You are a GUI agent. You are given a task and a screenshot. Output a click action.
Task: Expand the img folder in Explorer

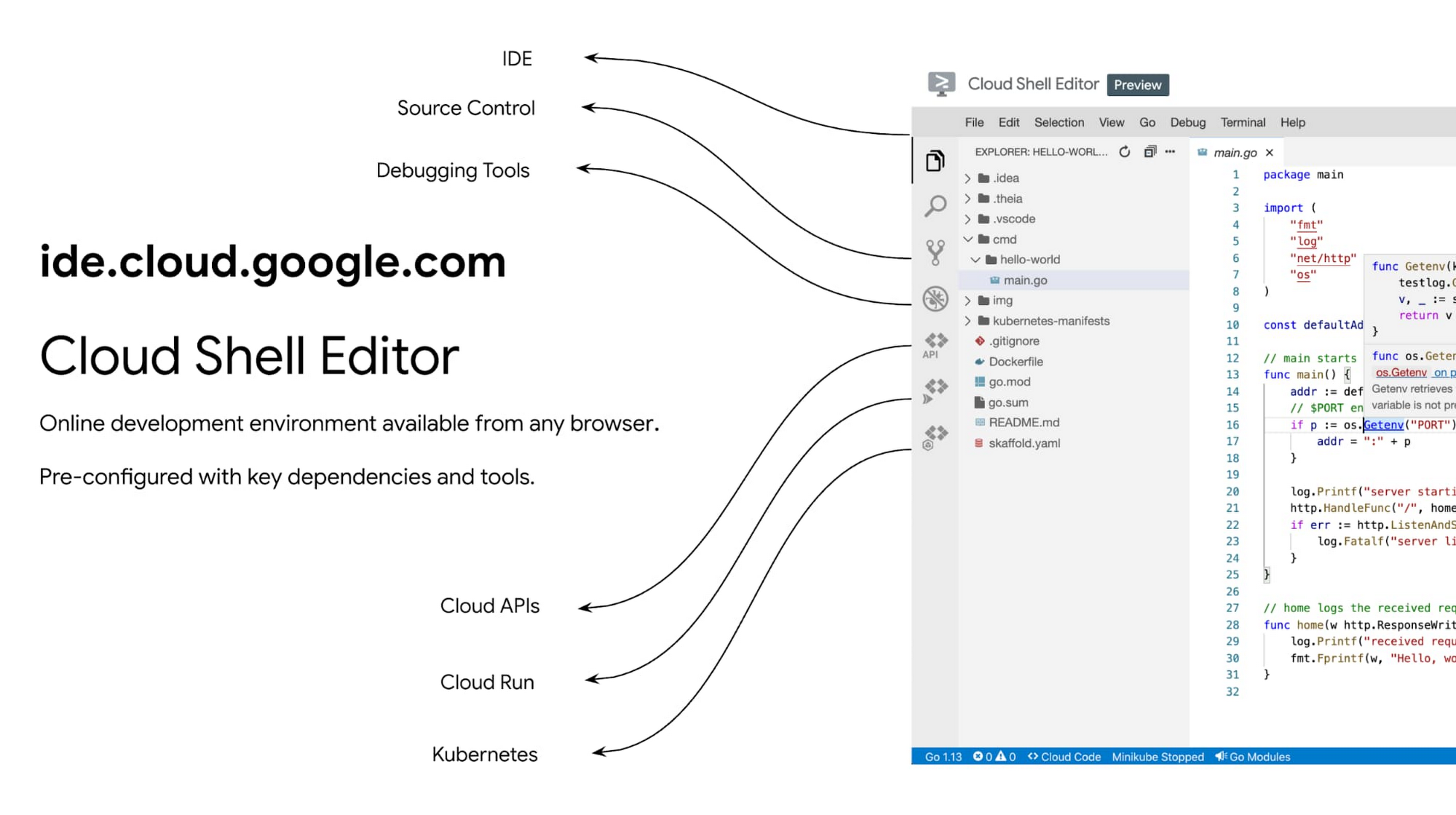click(970, 300)
